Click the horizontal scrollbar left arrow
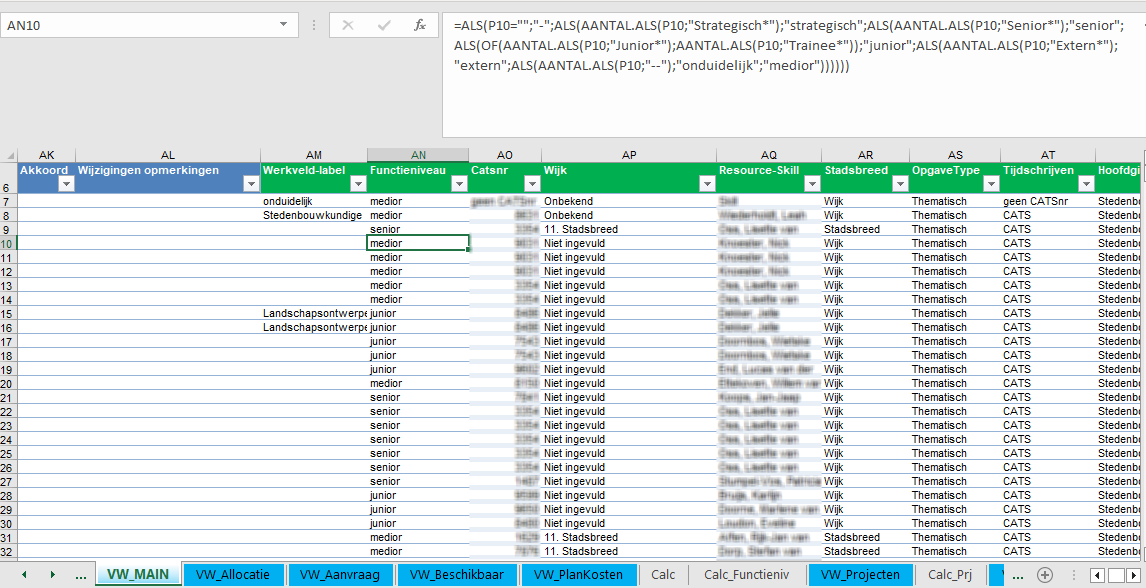 tap(1097, 575)
